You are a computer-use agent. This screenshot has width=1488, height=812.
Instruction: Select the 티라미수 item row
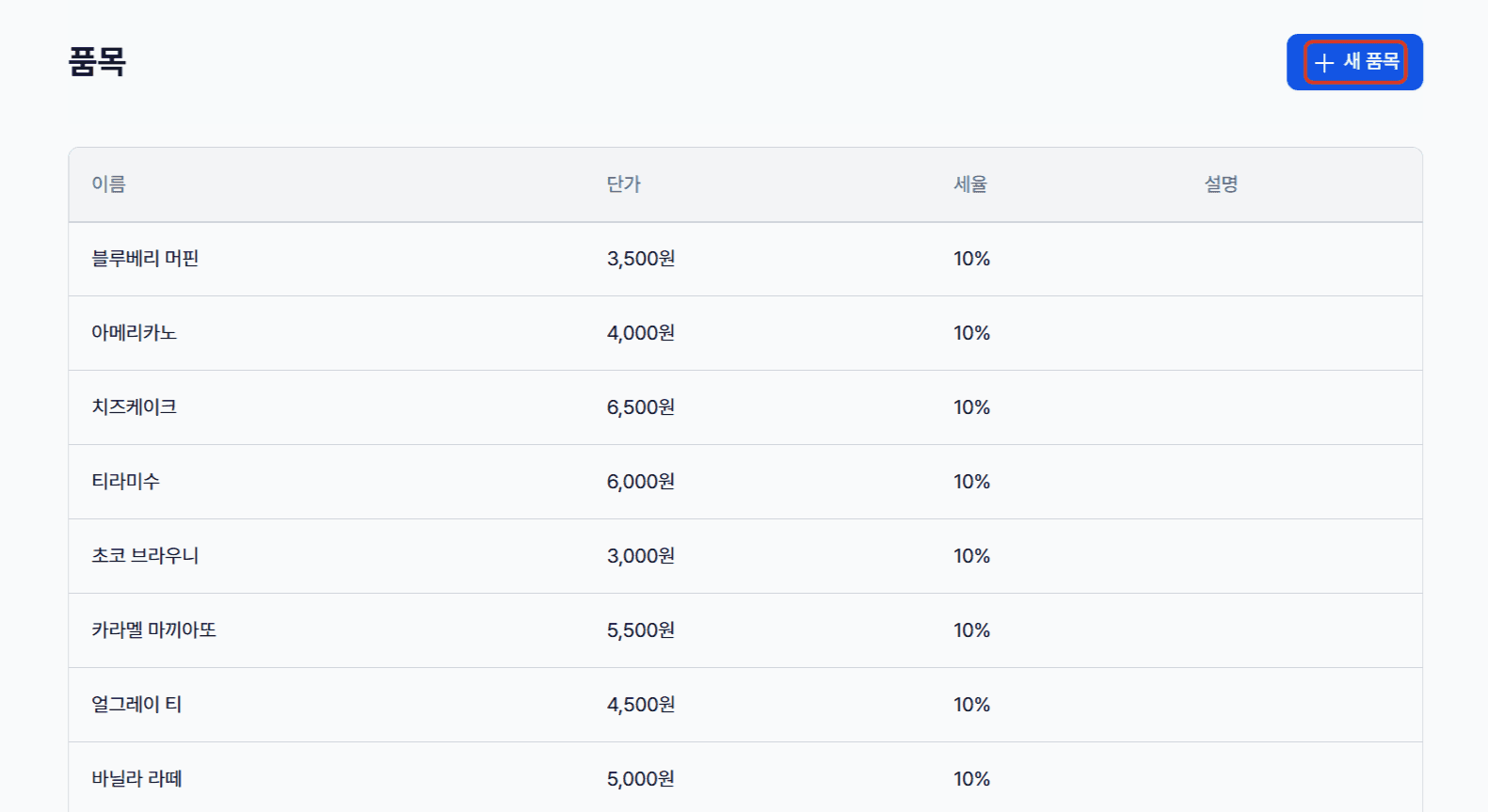745,482
